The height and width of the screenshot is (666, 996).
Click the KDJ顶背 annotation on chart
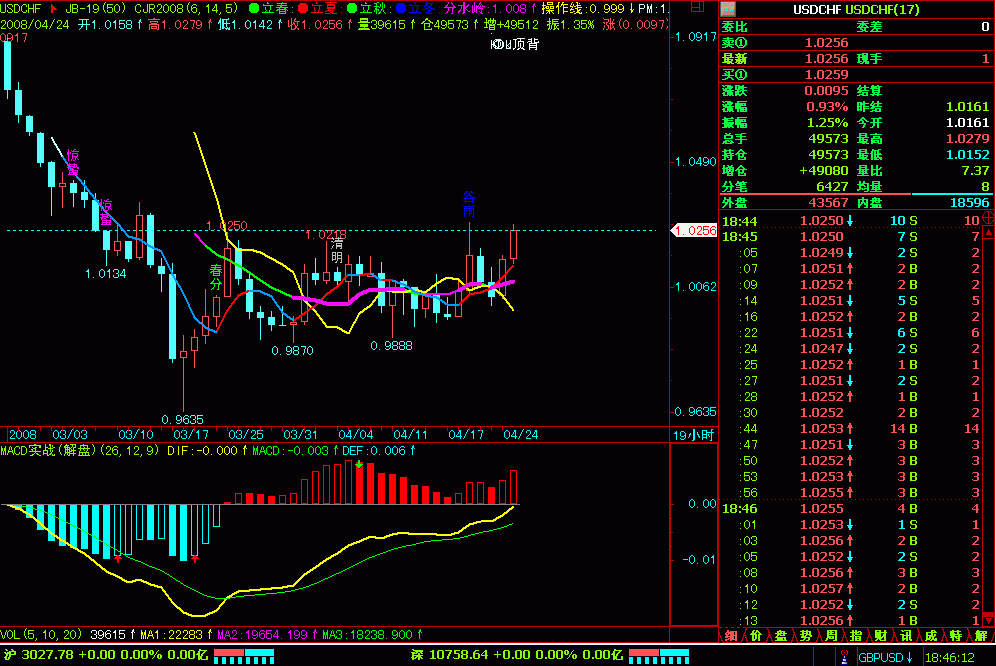pyautogui.click(x=515, y=44)
